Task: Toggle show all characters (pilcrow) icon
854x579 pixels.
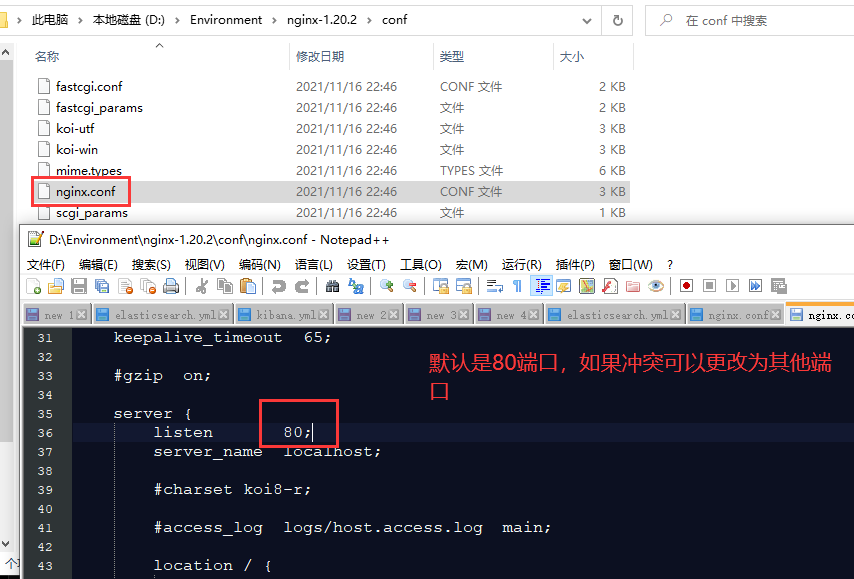Action: coord(517,286)
